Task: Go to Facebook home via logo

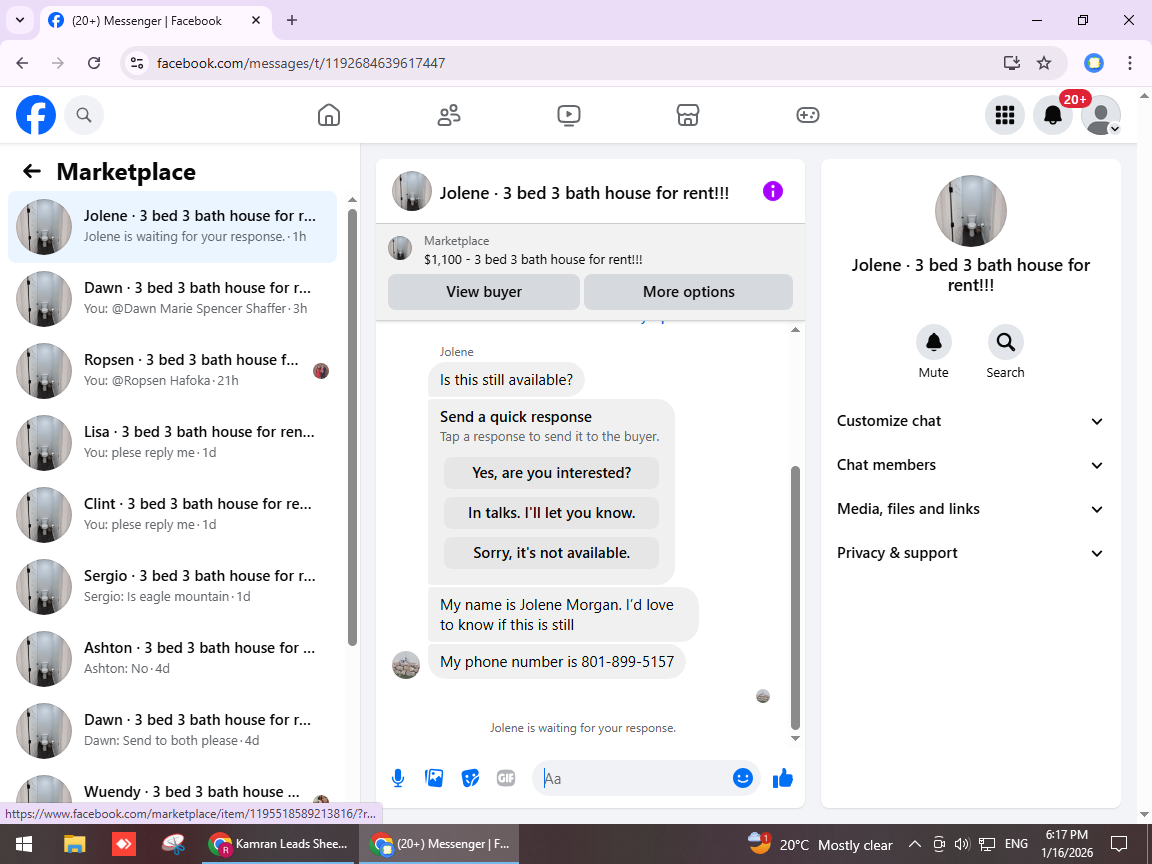Action: (36, 115)
